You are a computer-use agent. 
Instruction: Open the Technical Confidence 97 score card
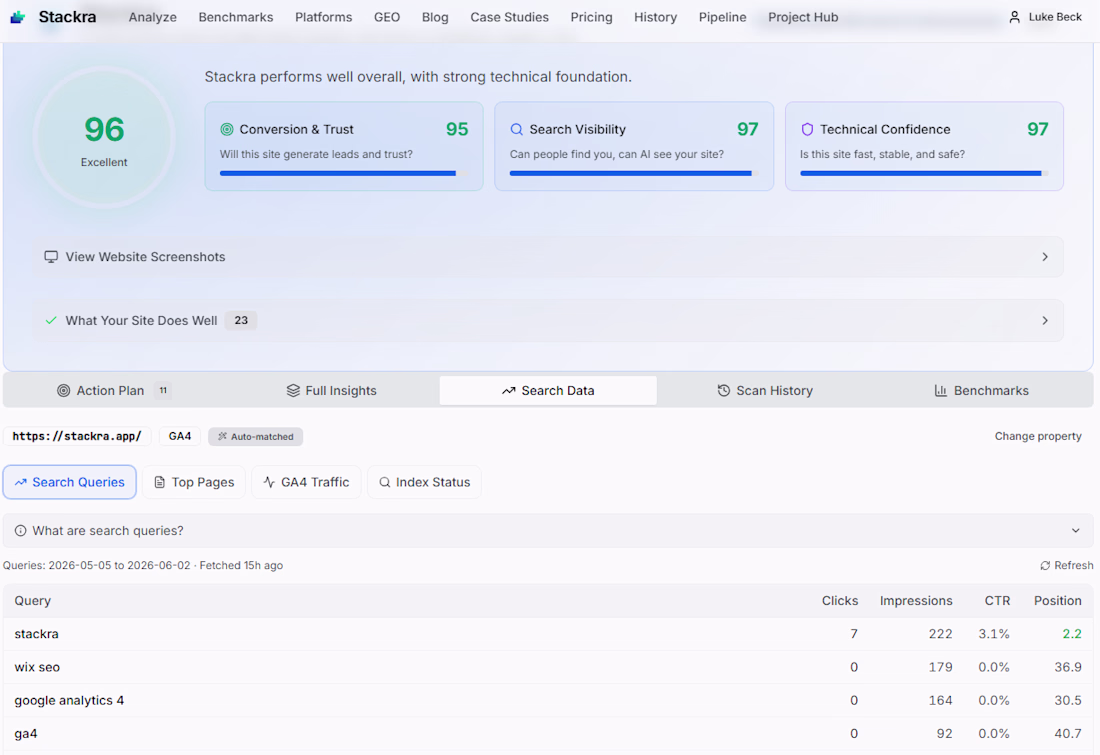click(924, 146)
